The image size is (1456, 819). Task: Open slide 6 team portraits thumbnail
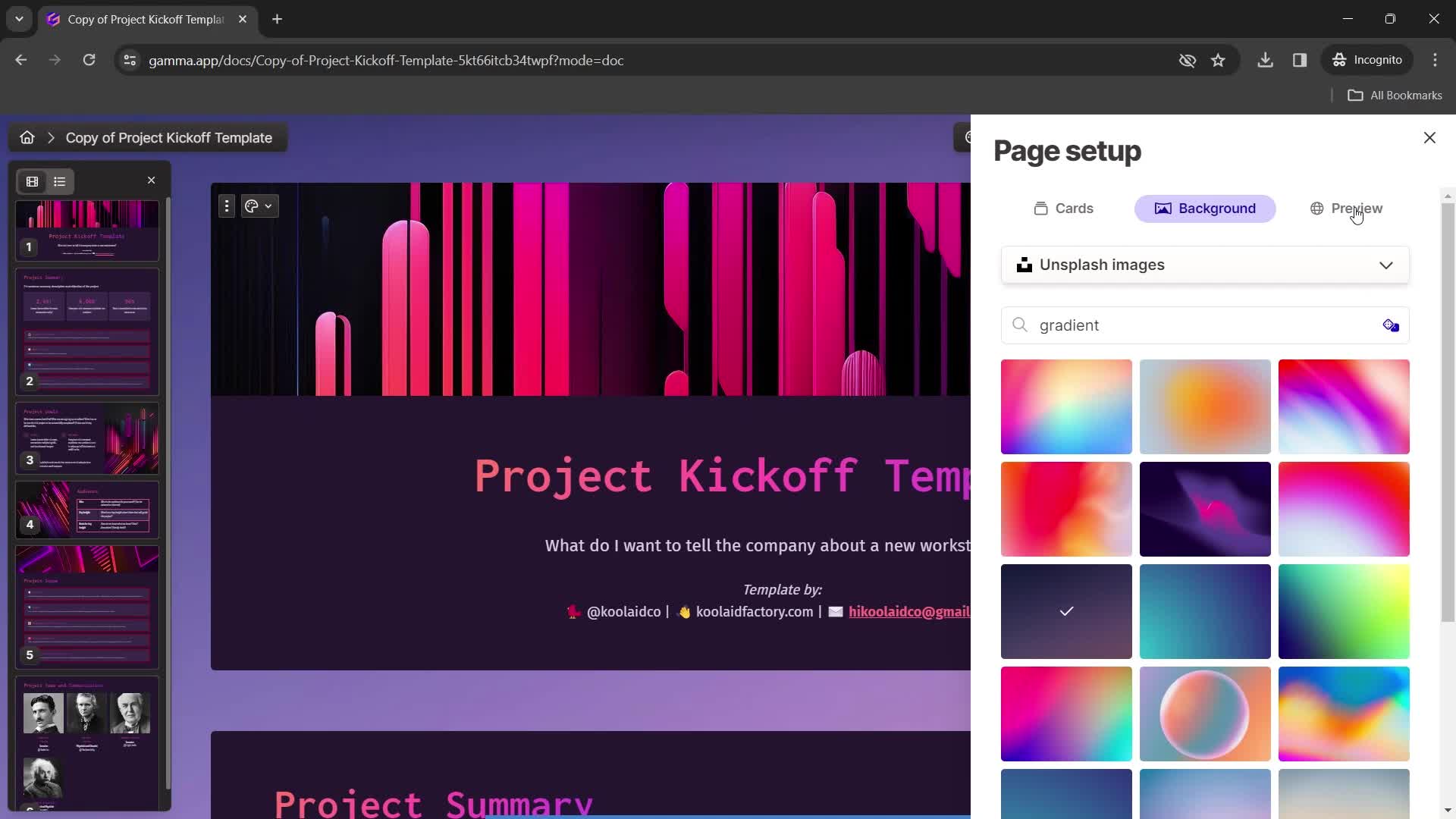87,743
